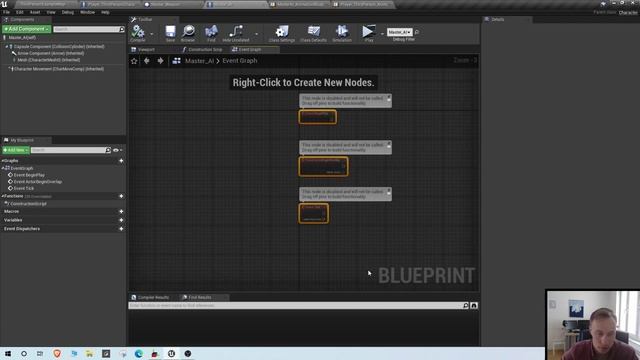Switch to the Construction Script tab
The image size is (640, 360).
point(202,49)
